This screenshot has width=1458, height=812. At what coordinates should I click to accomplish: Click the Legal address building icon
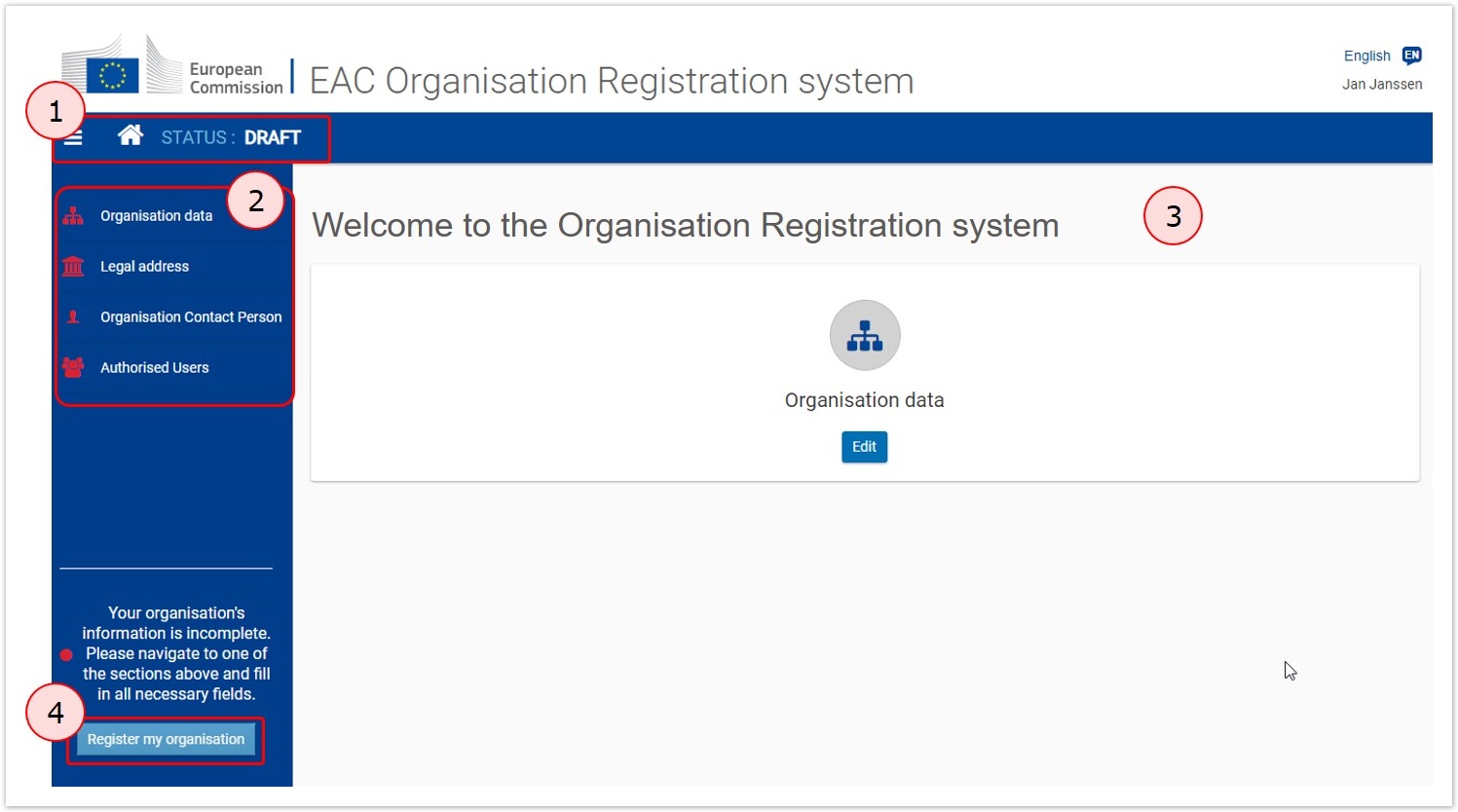pos(73,266)
